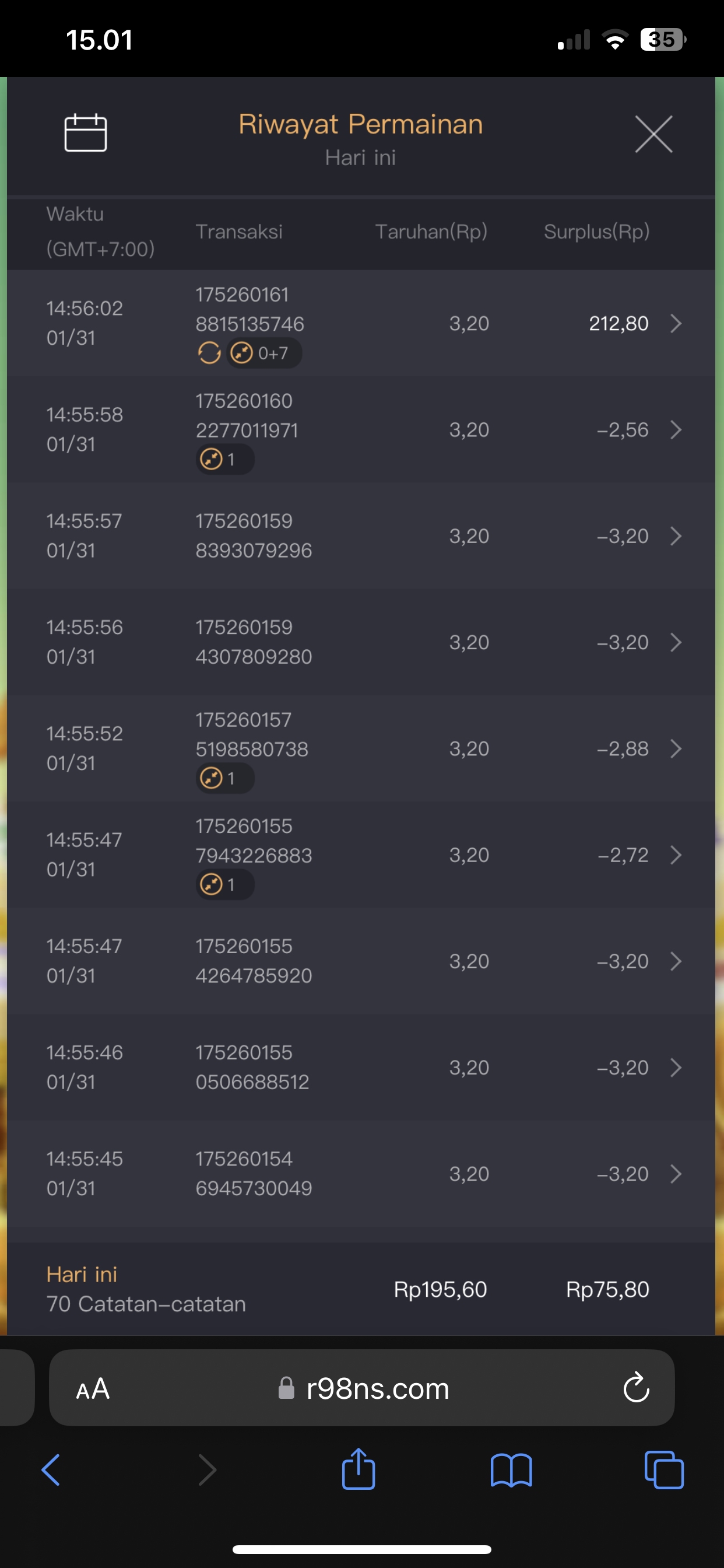Go back in Safari browser
Viewport: 724px width, 1568px height.
[51, 1471]
